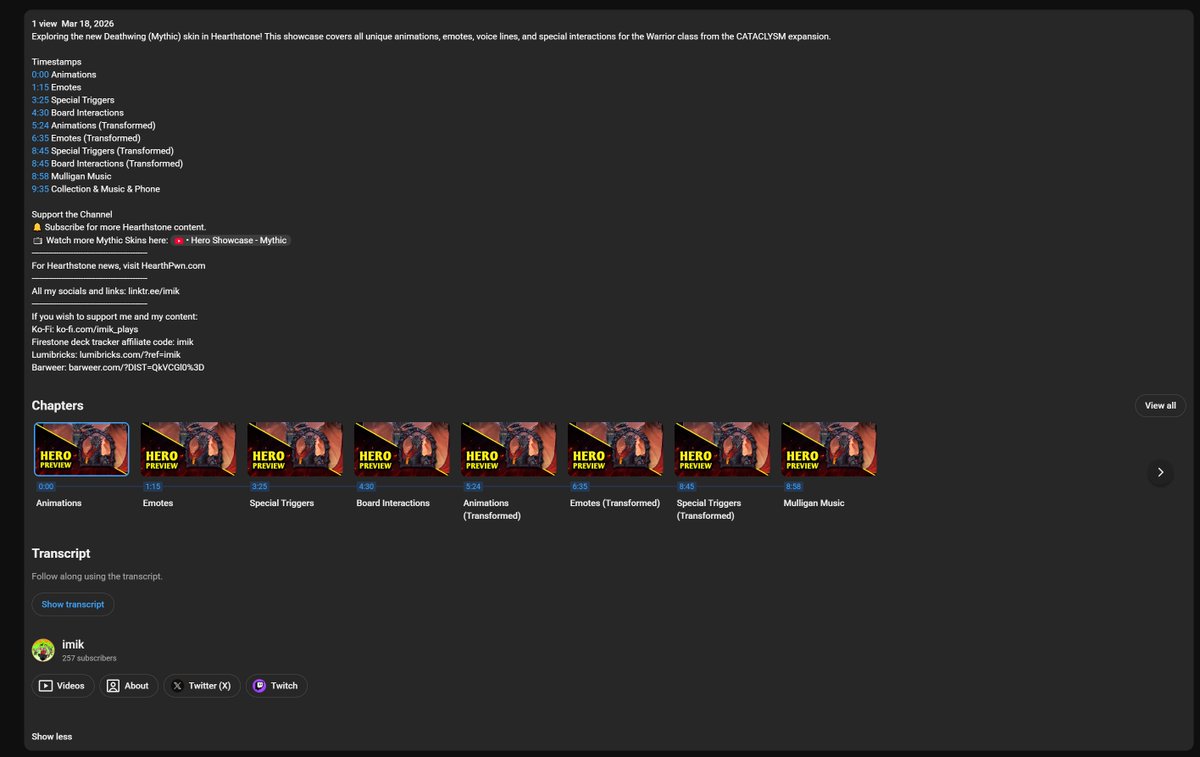Click 'Follow along using the transcript.' text

(x=97, y=577)
